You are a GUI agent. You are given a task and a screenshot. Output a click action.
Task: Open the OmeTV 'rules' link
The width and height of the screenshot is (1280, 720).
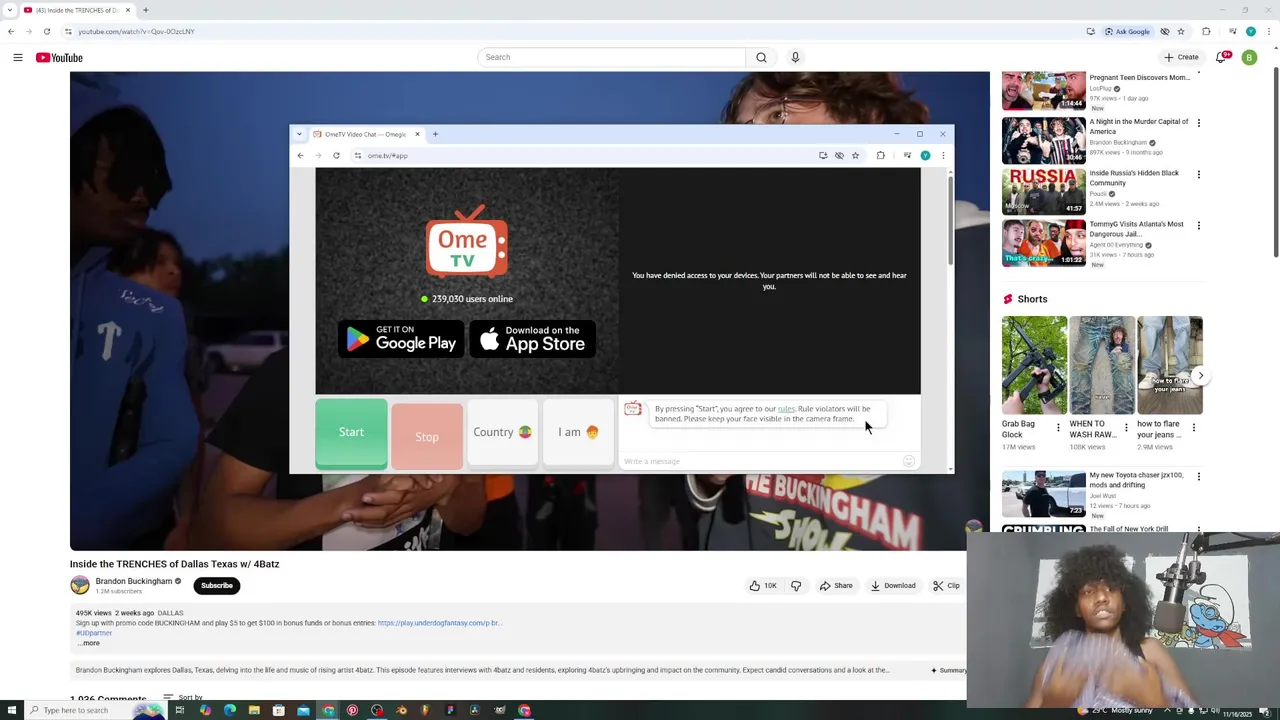click(x=786, y=408)
